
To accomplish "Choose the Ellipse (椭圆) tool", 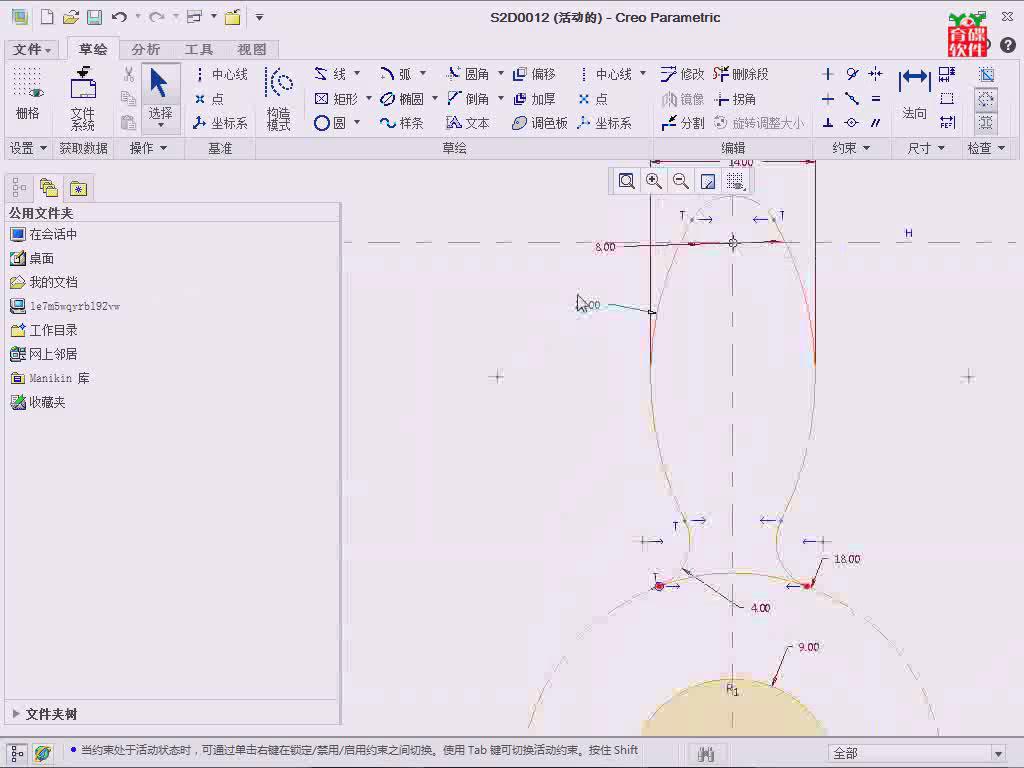I will coord(402,99).
